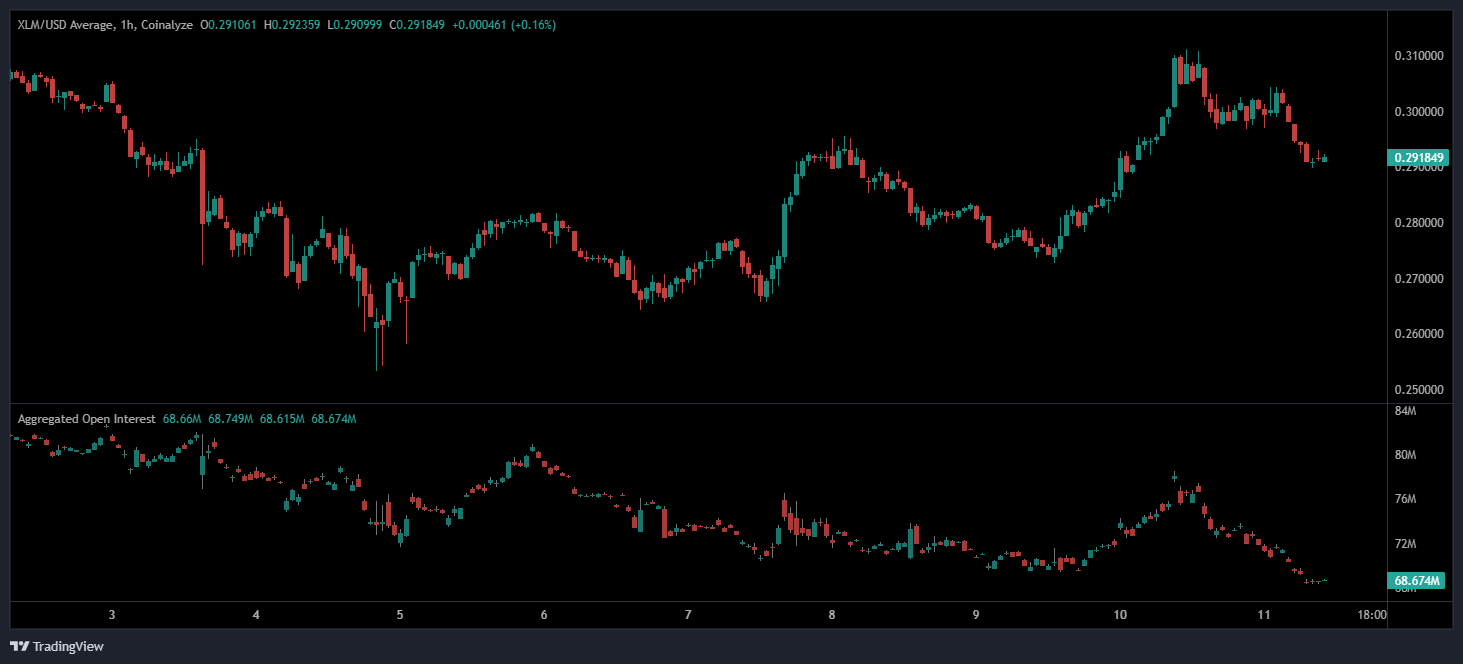Image resolution: width=1463 pixels, height=664 pixels.
Task: Click the current price tag 0.291849
Action: pyautogui.click(x=1418, y=158)
